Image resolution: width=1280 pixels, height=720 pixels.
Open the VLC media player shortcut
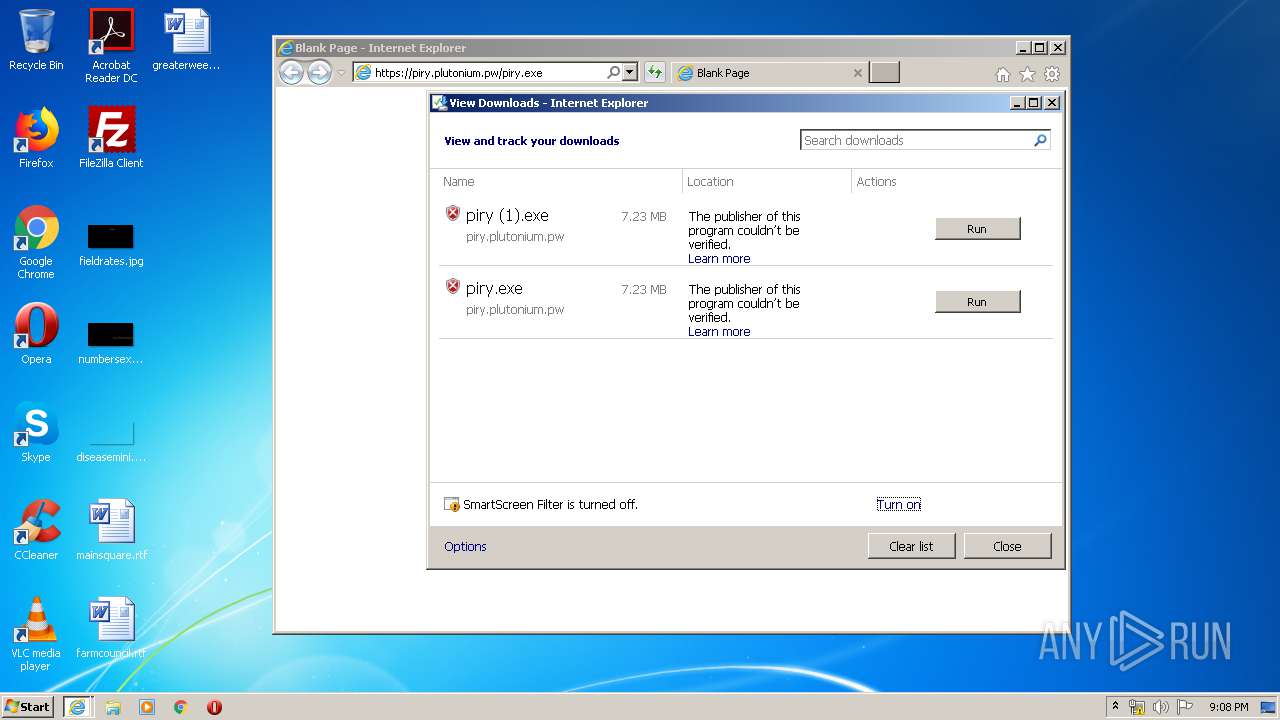coord(36,634)
